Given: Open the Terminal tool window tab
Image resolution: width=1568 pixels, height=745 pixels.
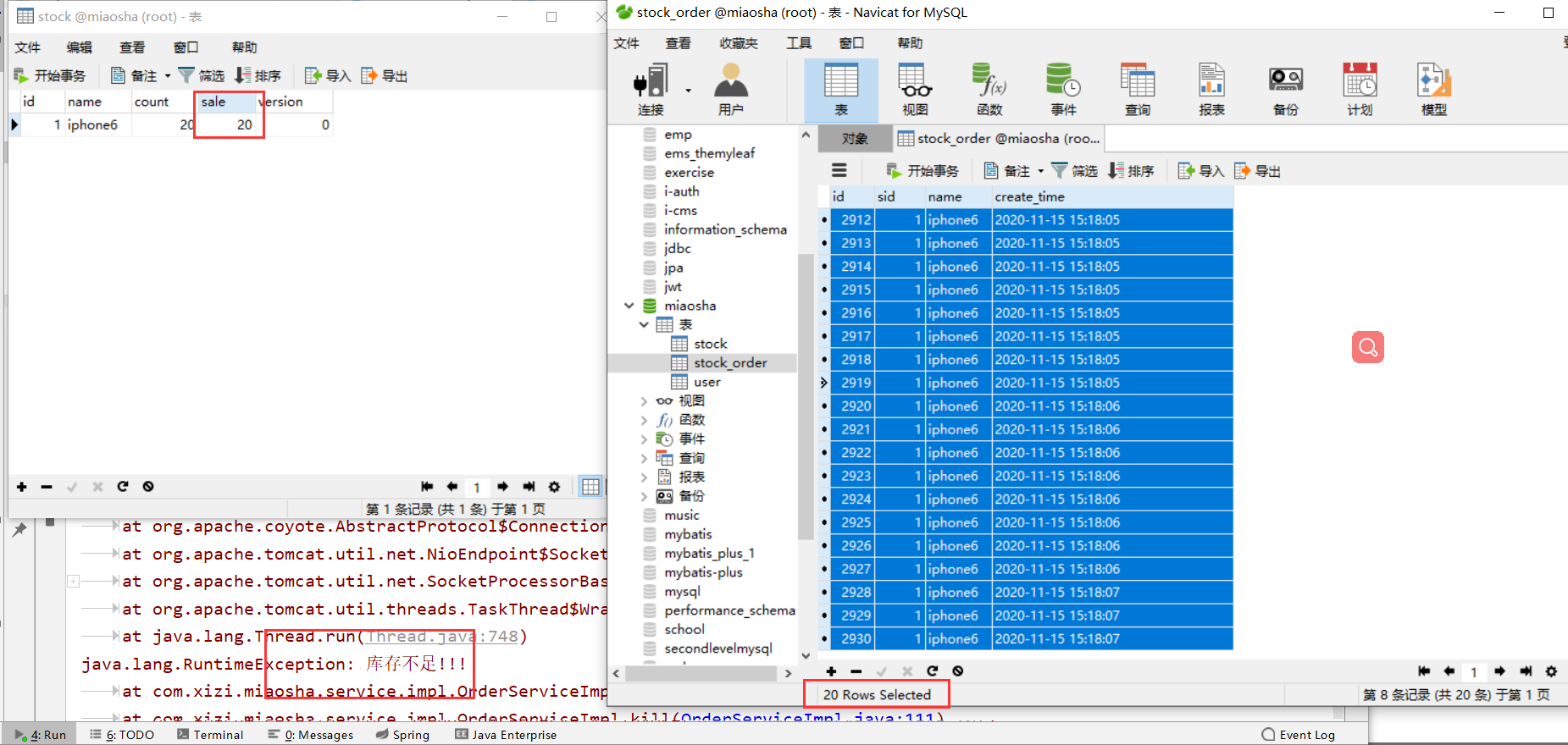Looking at the screenshot, I should coord(210,735).
